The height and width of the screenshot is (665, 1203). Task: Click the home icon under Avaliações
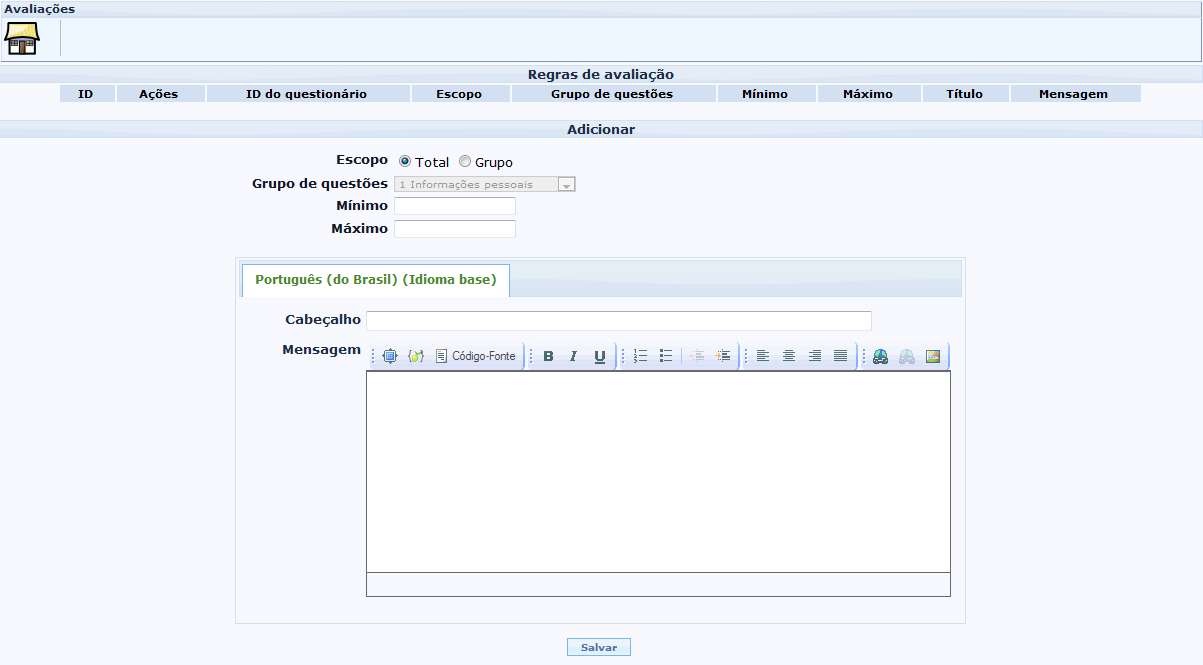[x=22, y=38]
